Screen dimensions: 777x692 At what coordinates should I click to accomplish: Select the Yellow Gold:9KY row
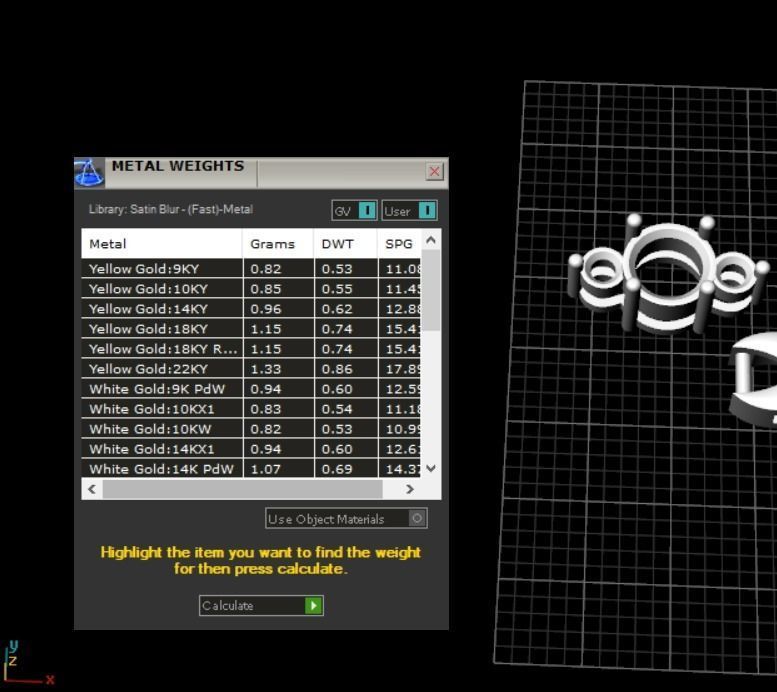point(251,269)
